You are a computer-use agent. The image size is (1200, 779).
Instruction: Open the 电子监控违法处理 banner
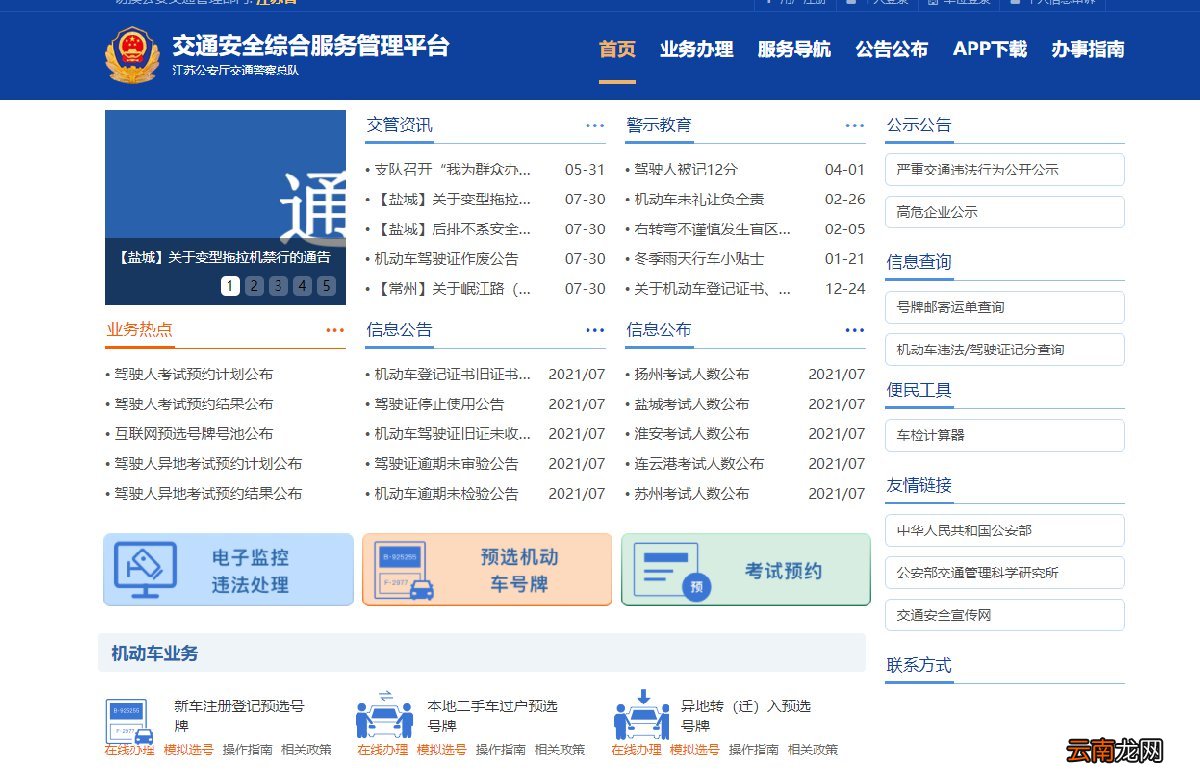tap(228, 570)
